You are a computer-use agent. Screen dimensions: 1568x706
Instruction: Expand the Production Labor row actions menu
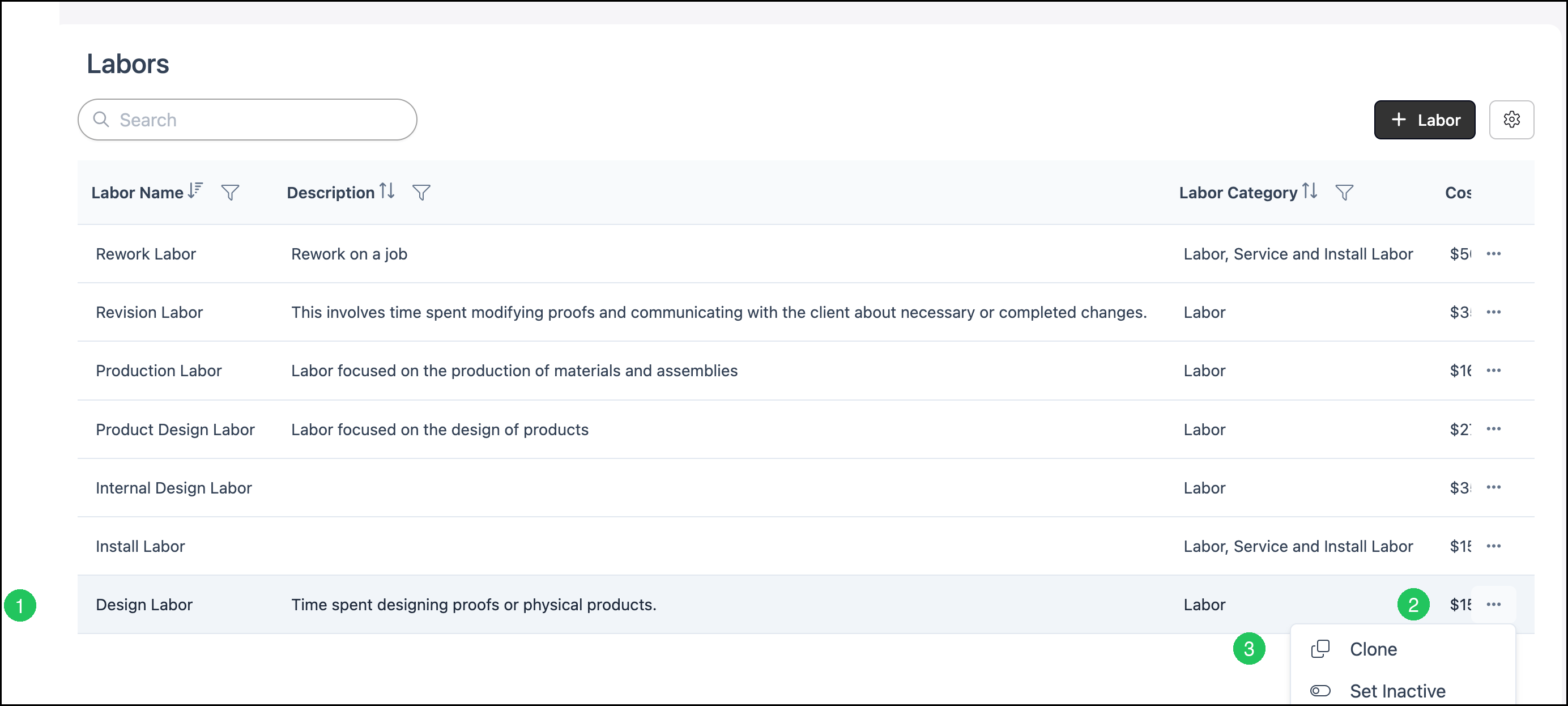[x=1493, y=370]
